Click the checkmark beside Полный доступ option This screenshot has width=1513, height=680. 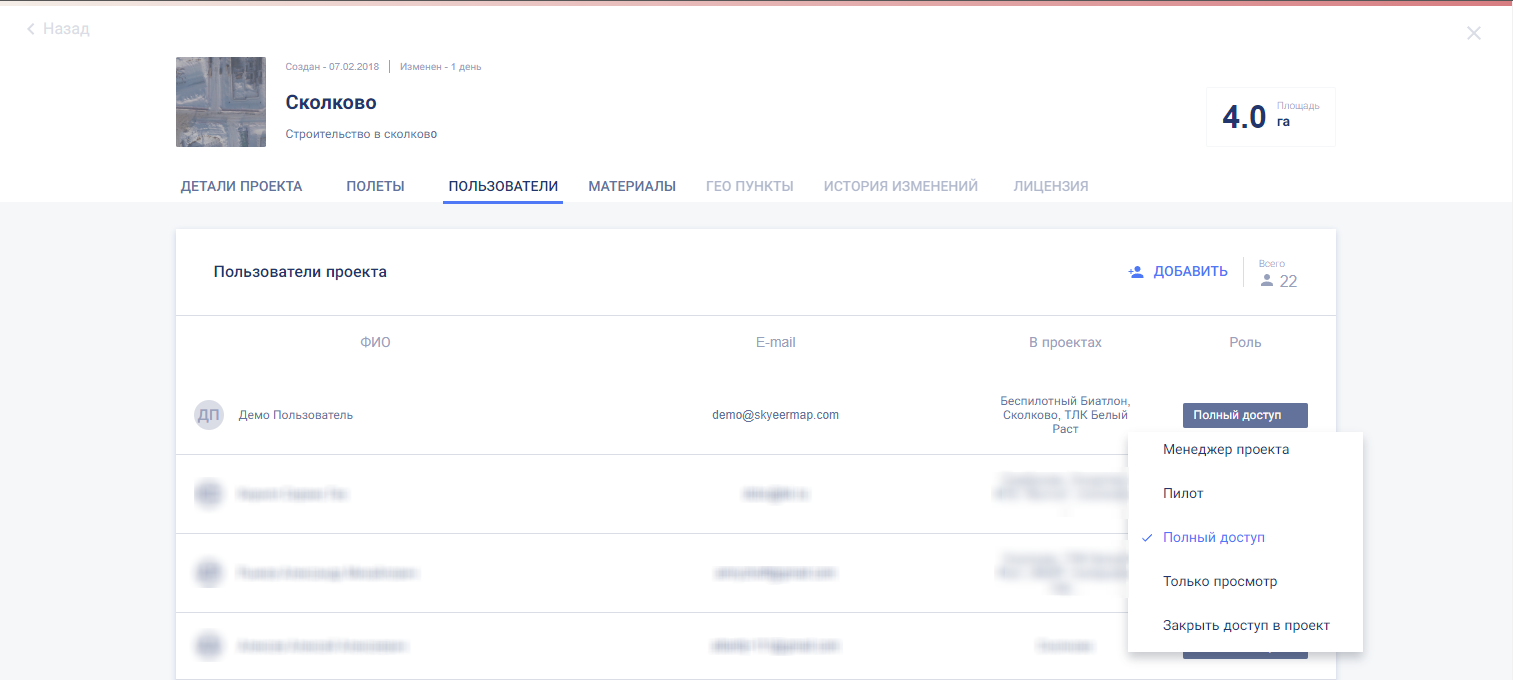tap(1147, 538)
